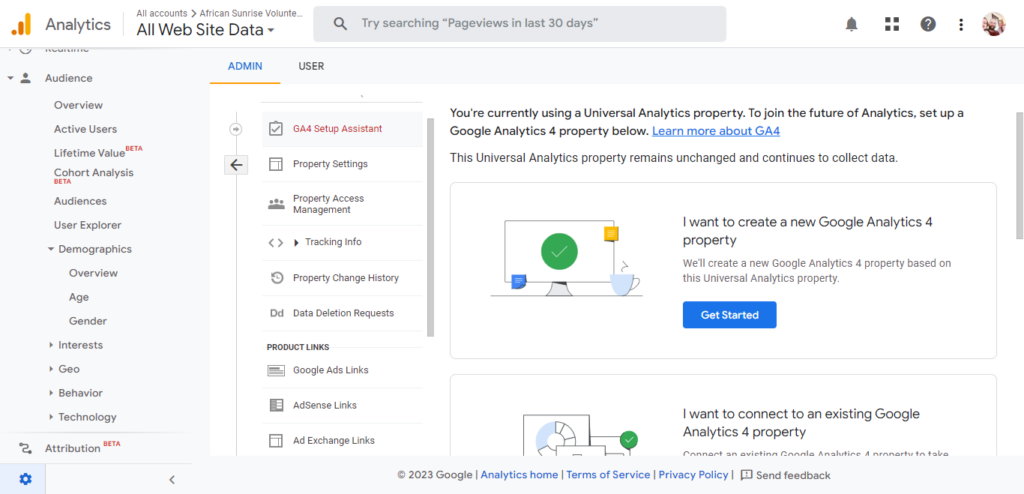Switch to the ADMIN tab

tap(245, 66)
